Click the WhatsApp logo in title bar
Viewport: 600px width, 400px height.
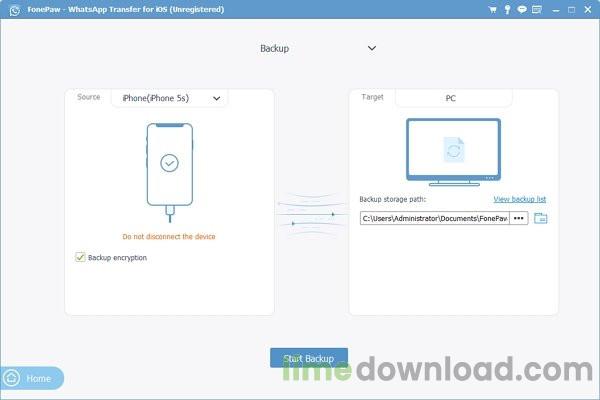(15, 10)
